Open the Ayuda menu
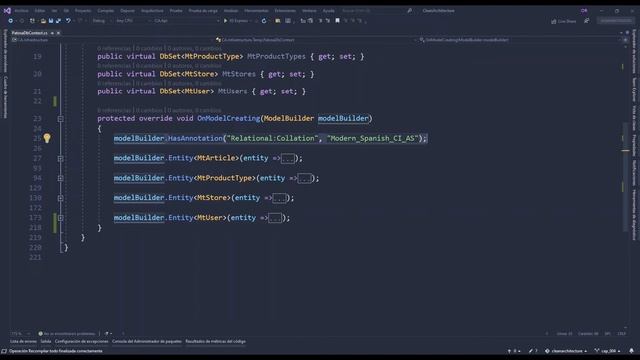 [x=329, y=11]
